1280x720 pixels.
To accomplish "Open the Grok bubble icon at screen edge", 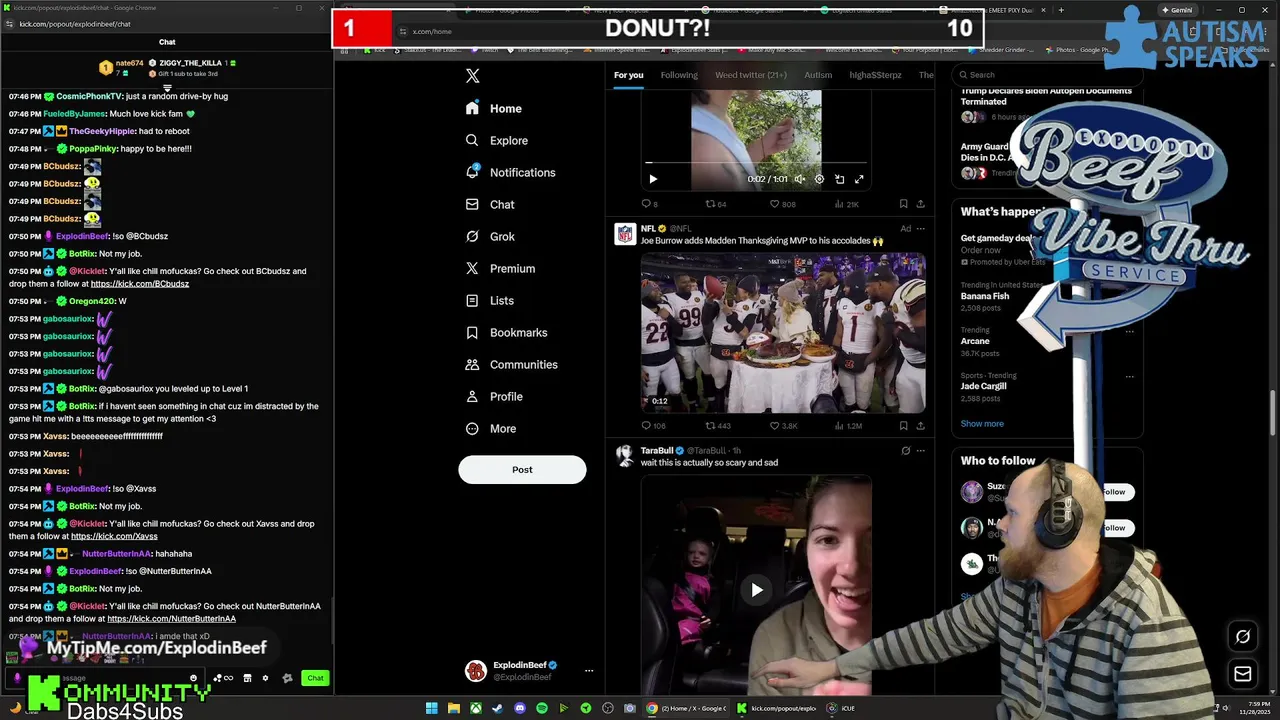I will click(x=1243, y=636).
